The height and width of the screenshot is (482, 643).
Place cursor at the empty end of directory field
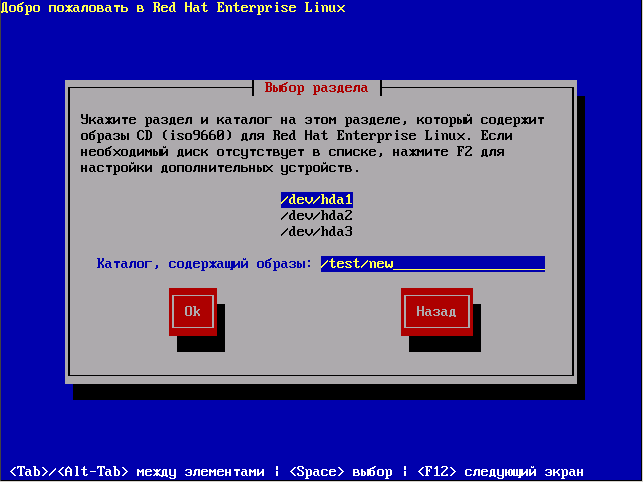(469, 264)
